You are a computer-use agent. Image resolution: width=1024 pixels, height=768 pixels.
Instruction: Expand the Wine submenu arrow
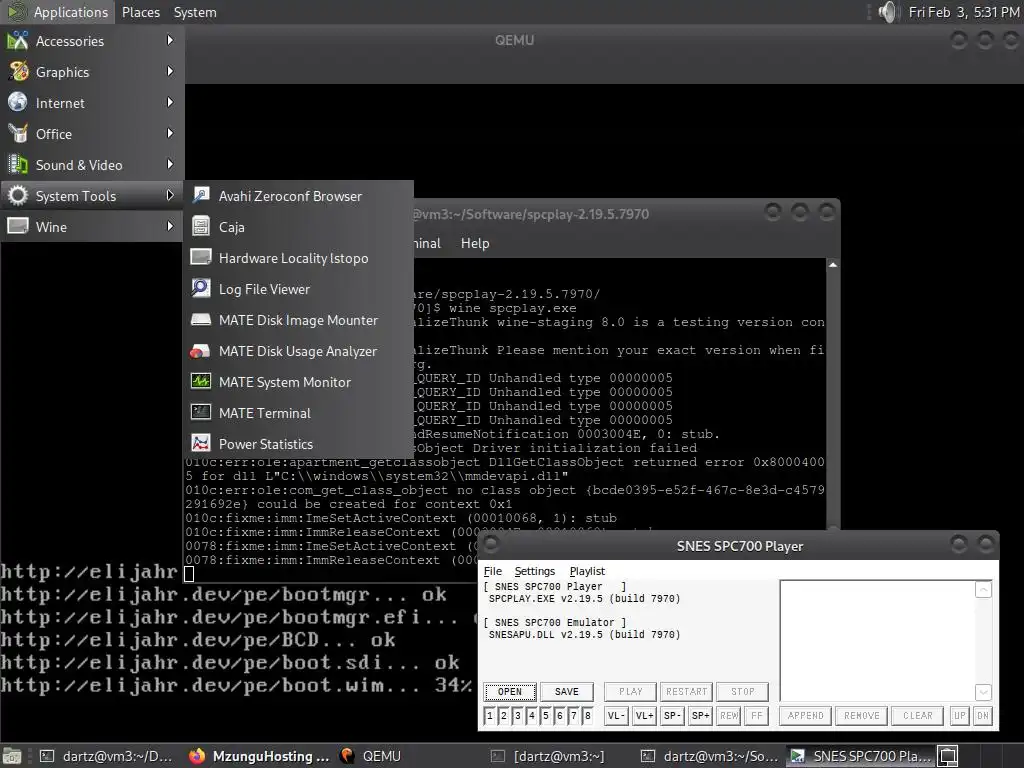pos(170,227)
